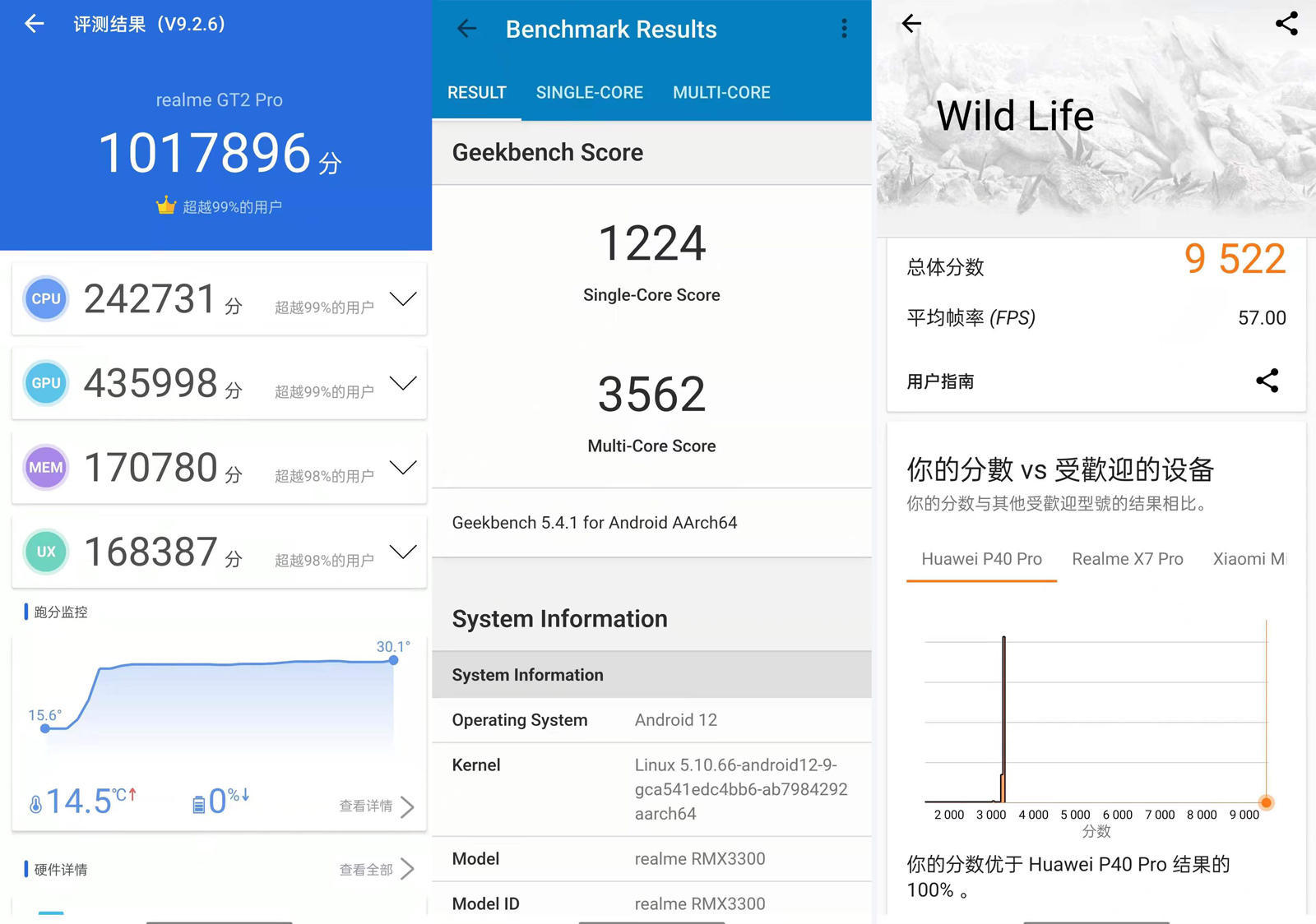The width and height of the screenshot is (1316, 924).
Task: Select the Realme X7 Pro comparison tab
Action: point(1127,559)
